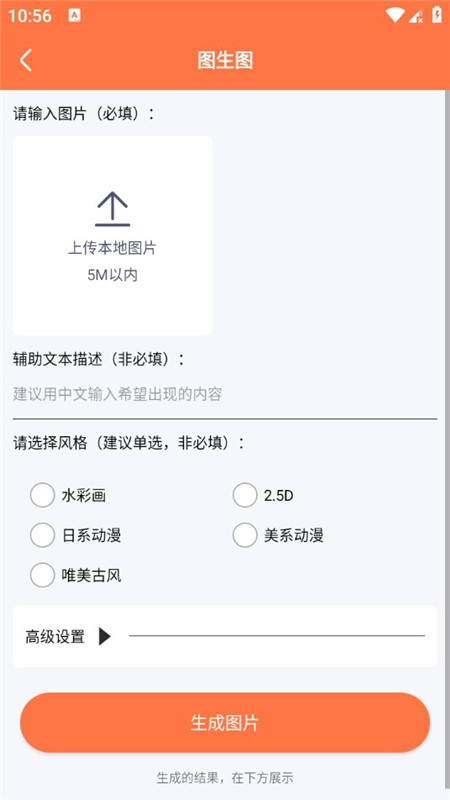Select the 唯美古风 style option
The height and width of the screenshot is (800, 450).
click(x=42, y=576)
